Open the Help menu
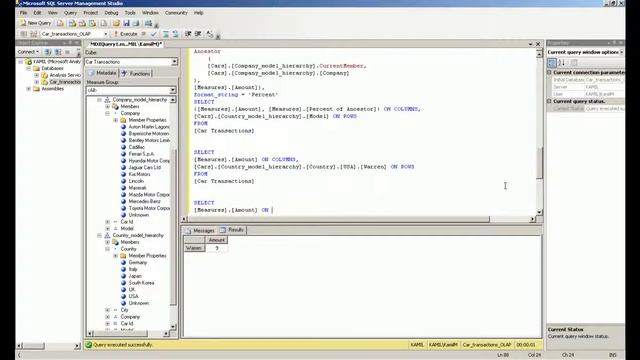Viewport: 640px width, 360px height. point(198,13)
